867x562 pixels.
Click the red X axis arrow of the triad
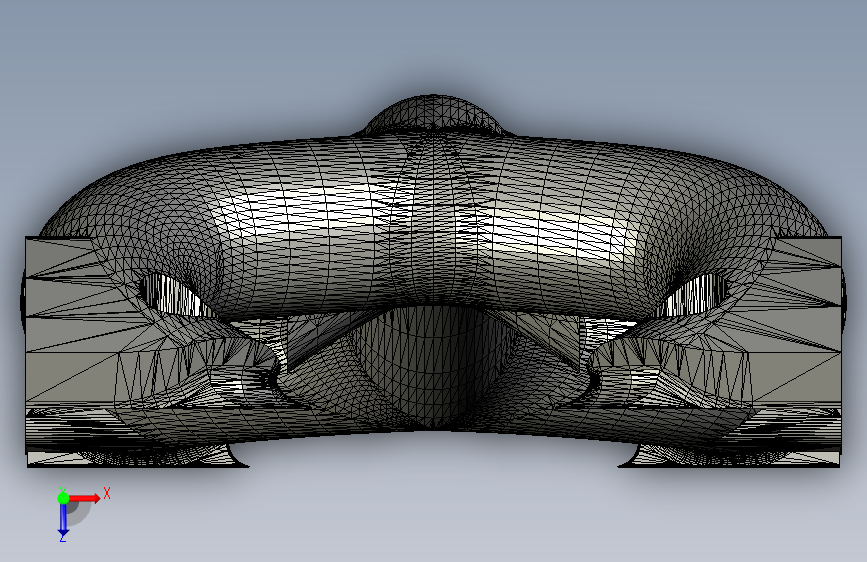click(x=84, y=498)
